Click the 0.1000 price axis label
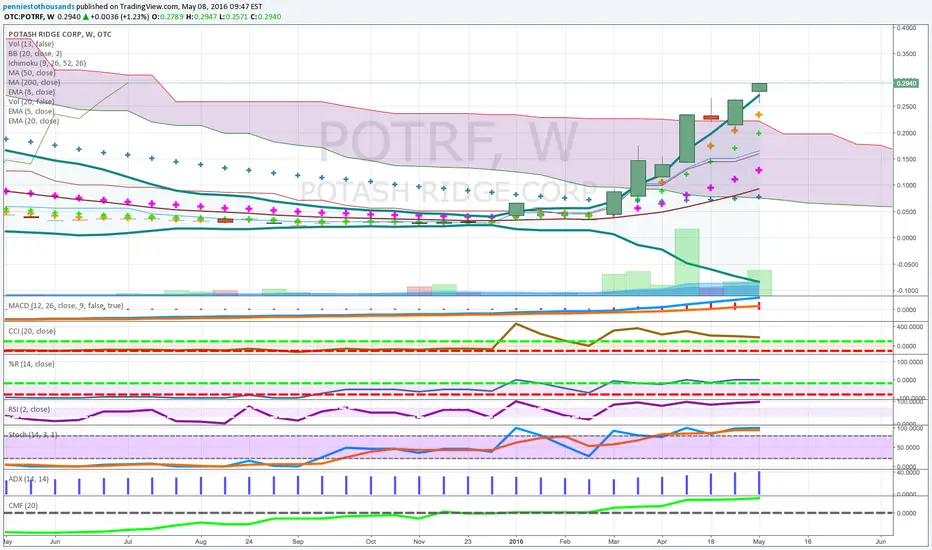The width and height of the screenshot is (932, 550). [x=908, y=185]
